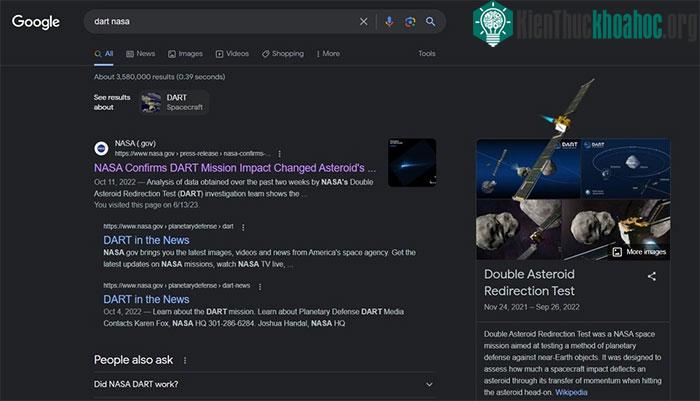Click the NASA site favicon

(x=101, y=148)
